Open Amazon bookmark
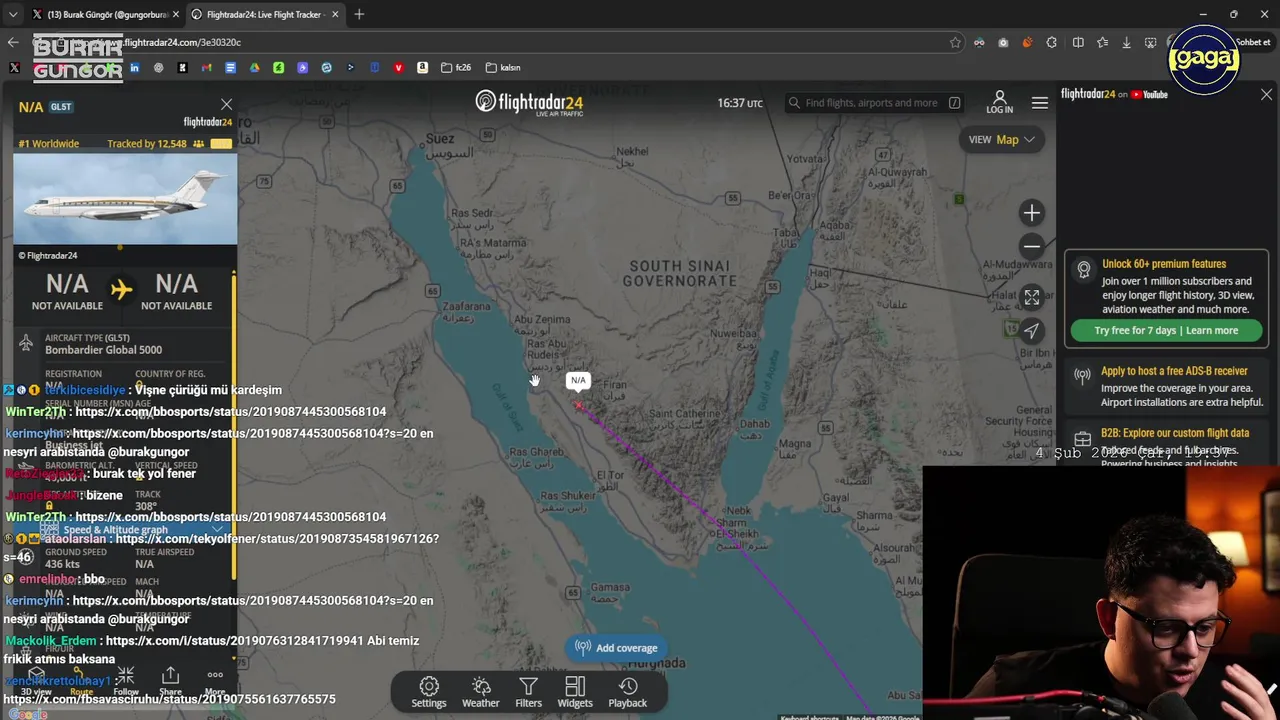Screen dimensions: 1280x720 pos(422,68)
